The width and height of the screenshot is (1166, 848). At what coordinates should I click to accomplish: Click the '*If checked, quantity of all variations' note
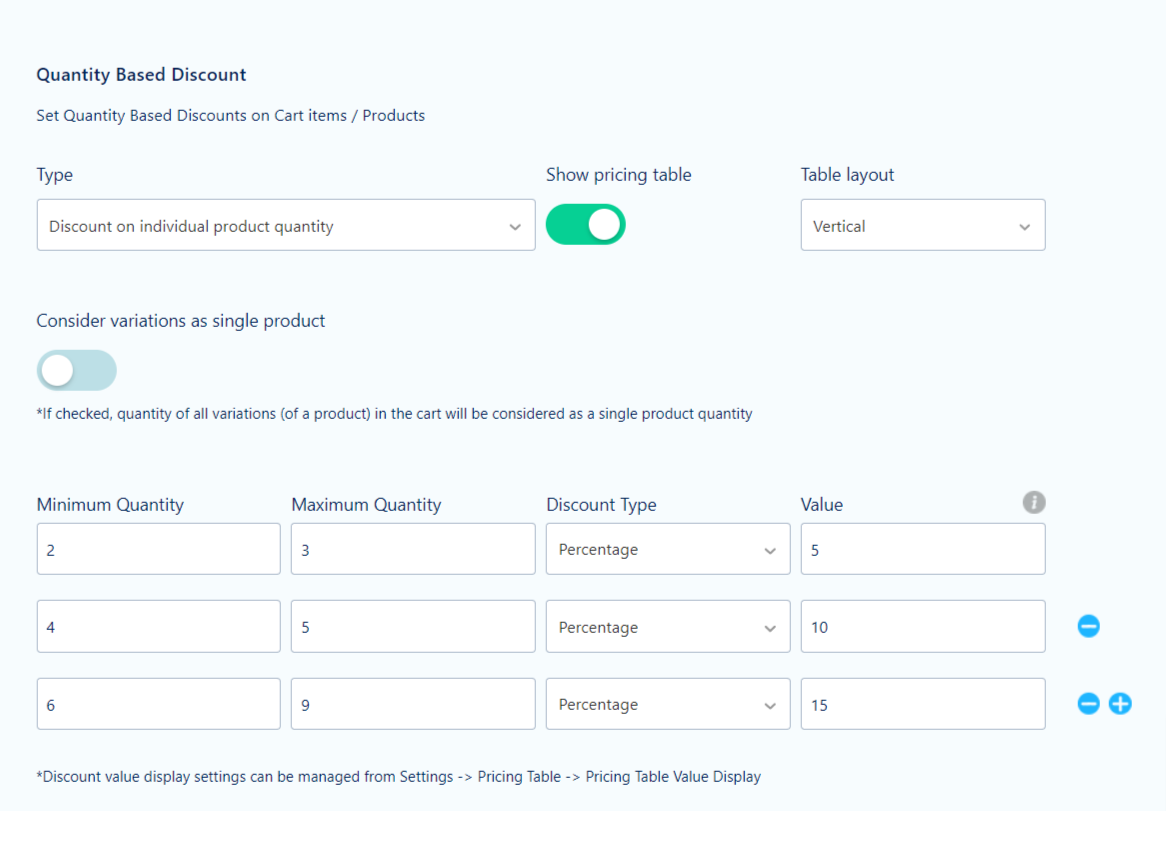394,414
